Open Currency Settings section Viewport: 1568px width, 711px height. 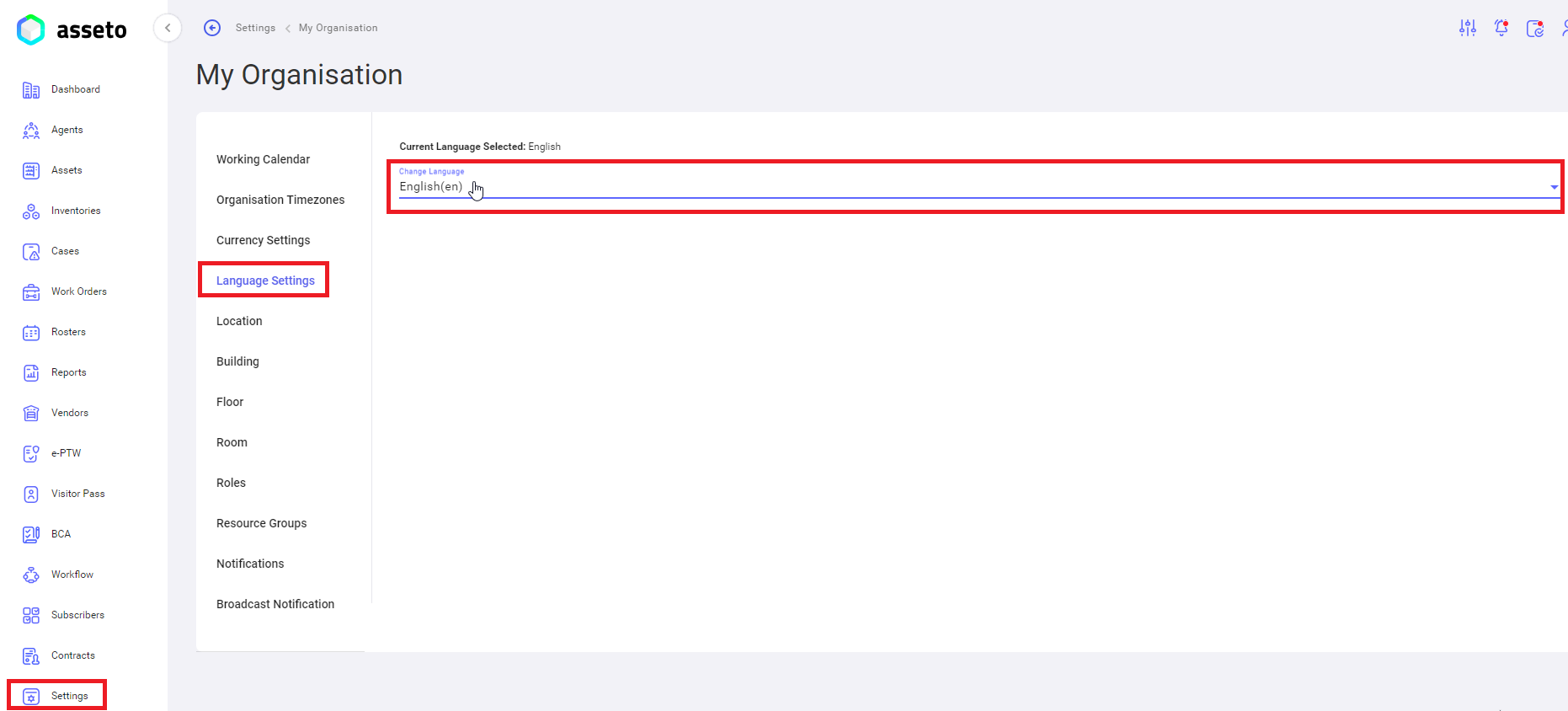click(263, 240)
